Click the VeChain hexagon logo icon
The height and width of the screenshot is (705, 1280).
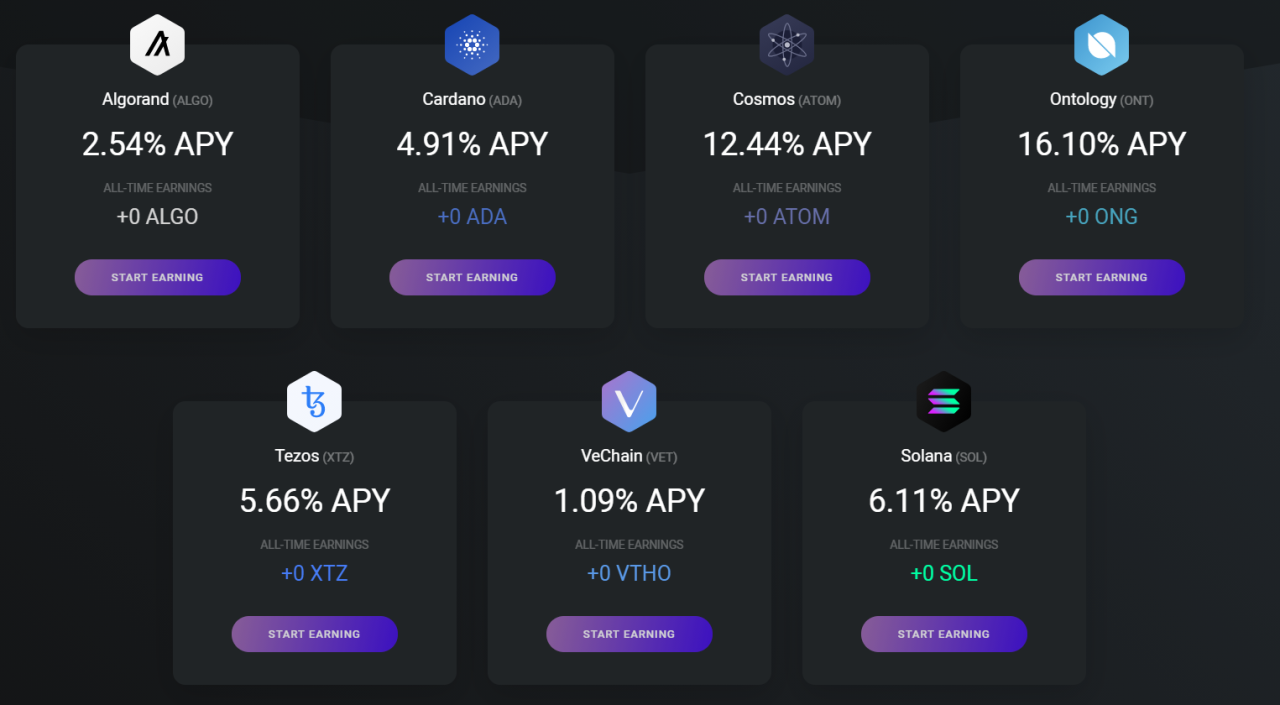coord(629,401)
